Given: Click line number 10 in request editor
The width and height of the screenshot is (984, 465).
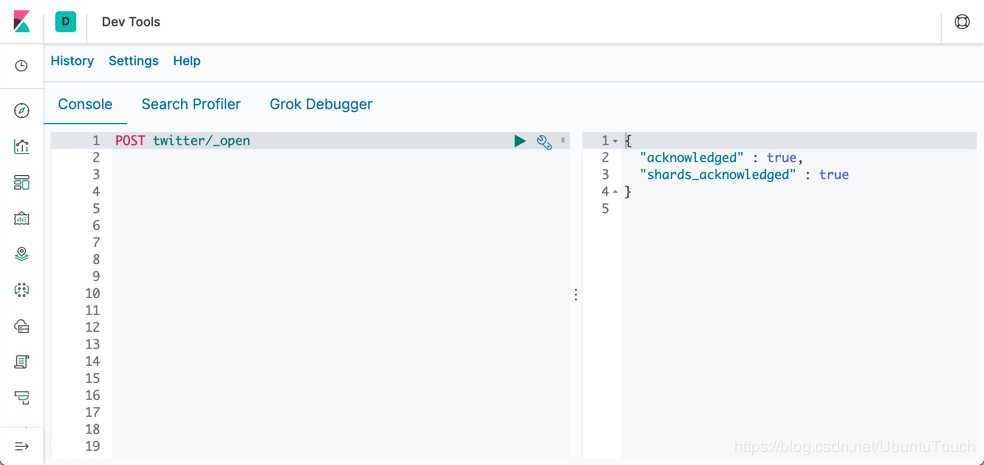Looking at the screenshot, I should pyautogui.click(x=93, y=293).
